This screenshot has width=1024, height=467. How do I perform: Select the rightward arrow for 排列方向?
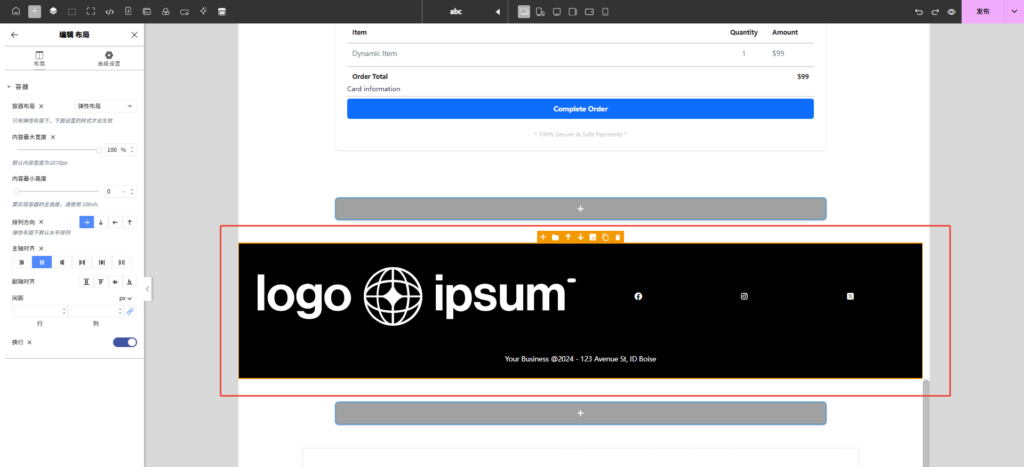point(86,222)
